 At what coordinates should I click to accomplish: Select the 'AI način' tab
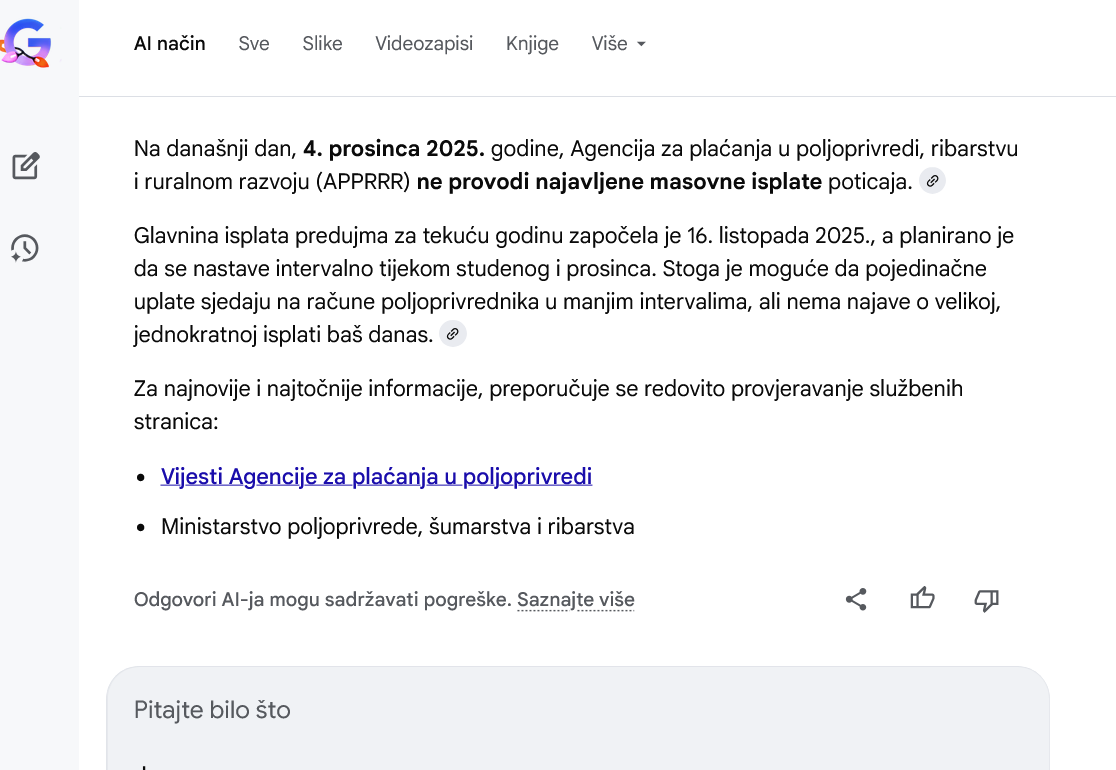click(169, 43)
